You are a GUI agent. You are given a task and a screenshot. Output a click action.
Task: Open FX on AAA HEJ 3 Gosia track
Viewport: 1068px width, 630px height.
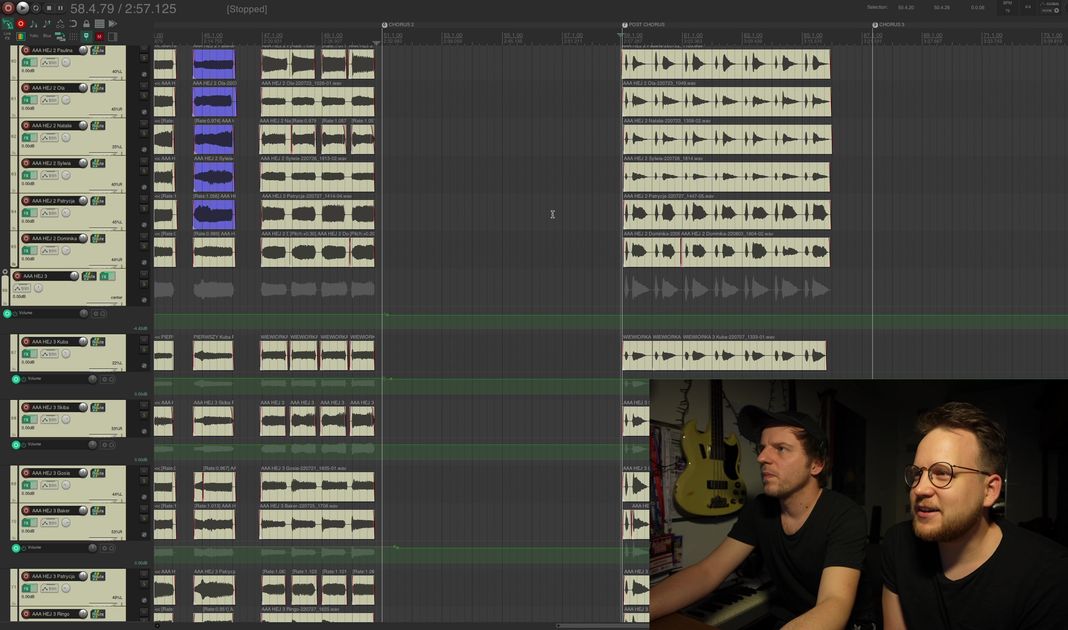point(27,484)
